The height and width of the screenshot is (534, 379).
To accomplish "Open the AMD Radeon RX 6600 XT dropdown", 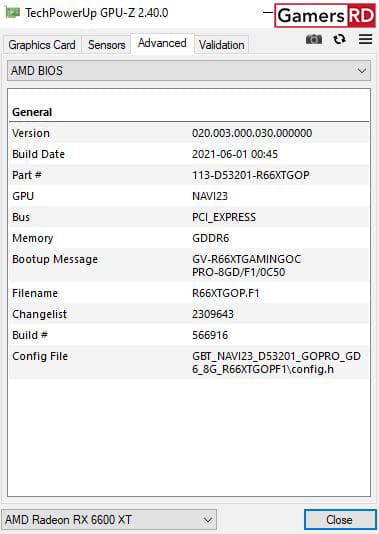I will click(x=109, y=520).
